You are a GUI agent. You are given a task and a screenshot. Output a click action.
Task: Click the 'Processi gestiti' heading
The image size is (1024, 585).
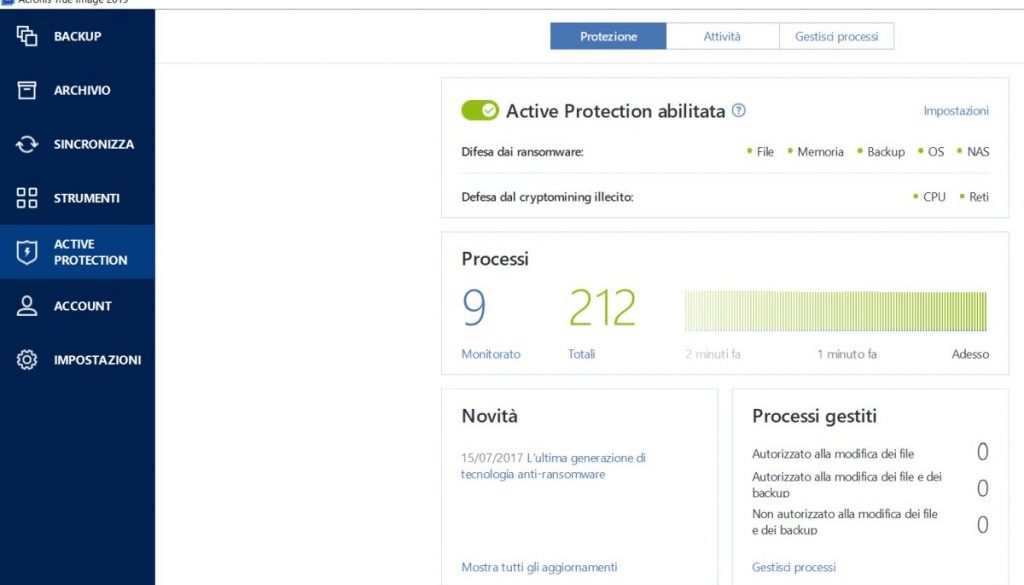(814, 416)
